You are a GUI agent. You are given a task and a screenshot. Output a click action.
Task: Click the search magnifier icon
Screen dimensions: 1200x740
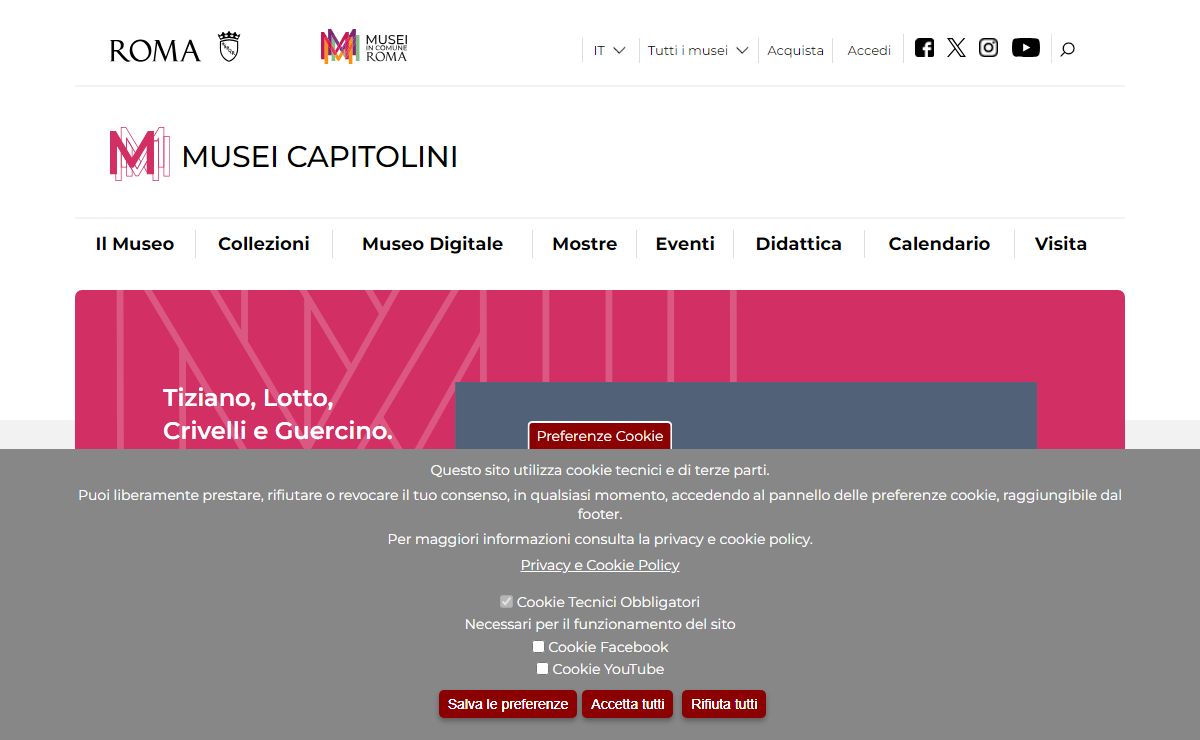(1067, 49)
